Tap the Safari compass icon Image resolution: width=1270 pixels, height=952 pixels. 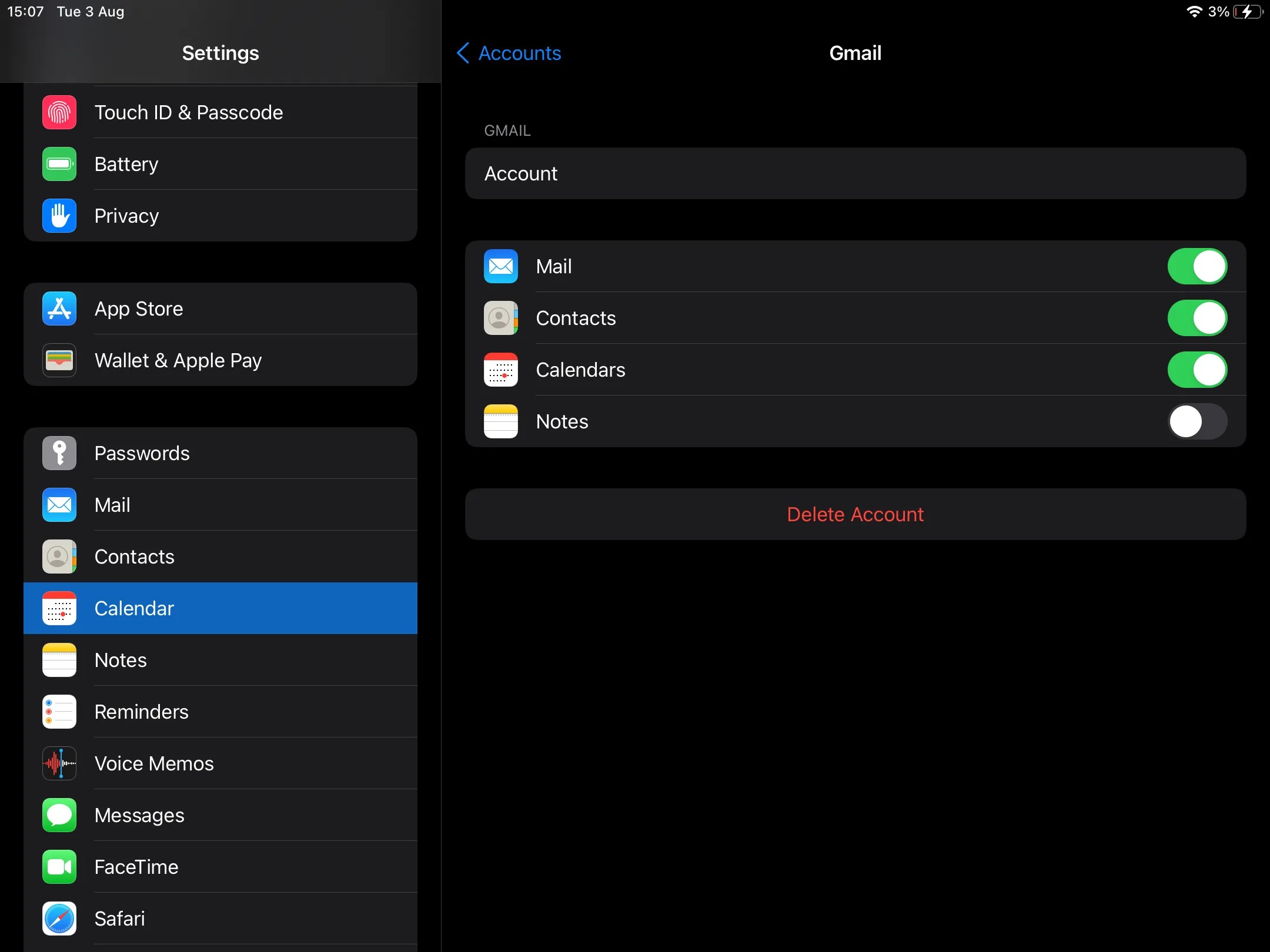point(59,919)
